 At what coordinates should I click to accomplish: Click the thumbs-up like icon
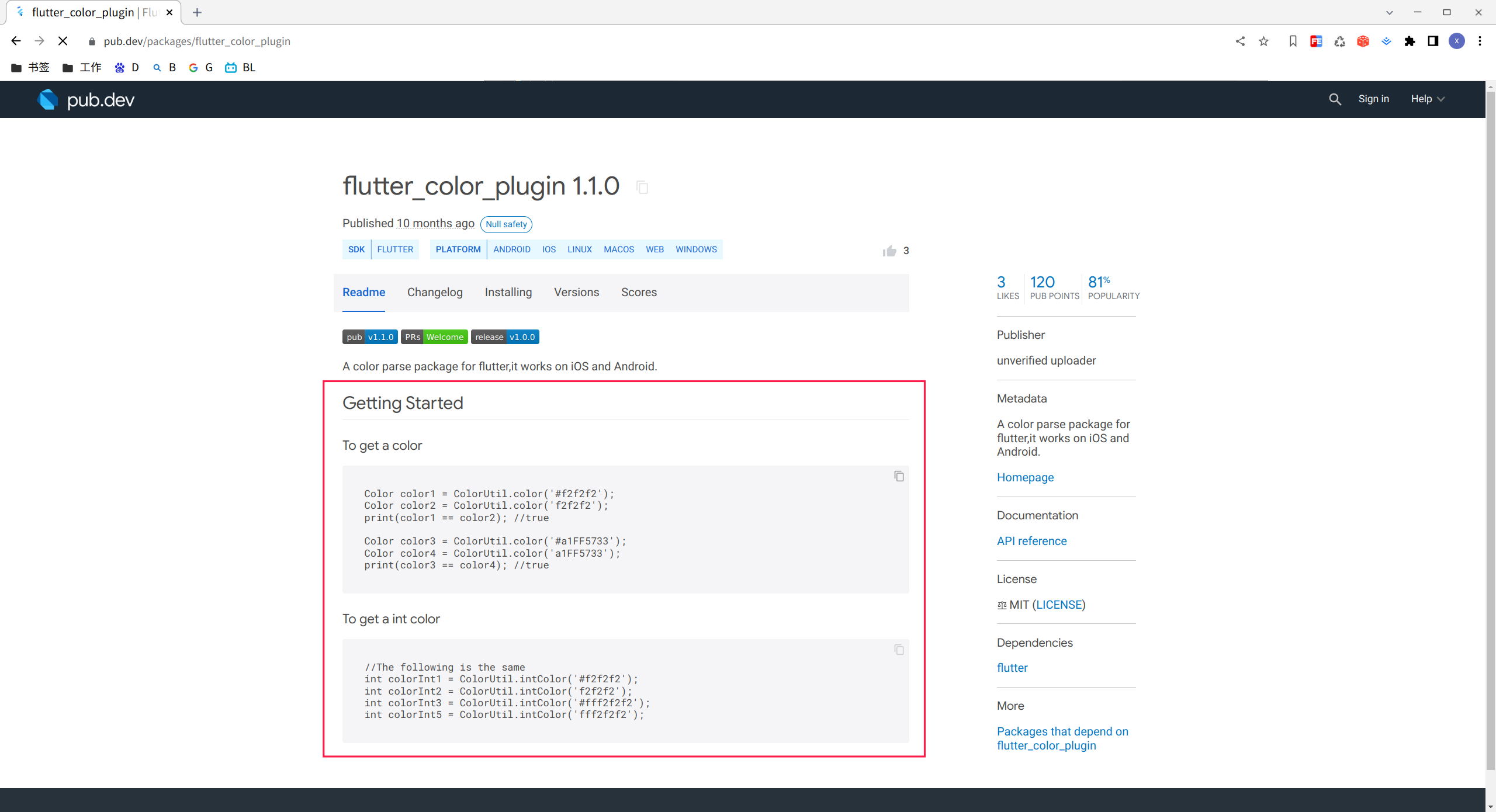pyautogui.click(x=889, y=251)
